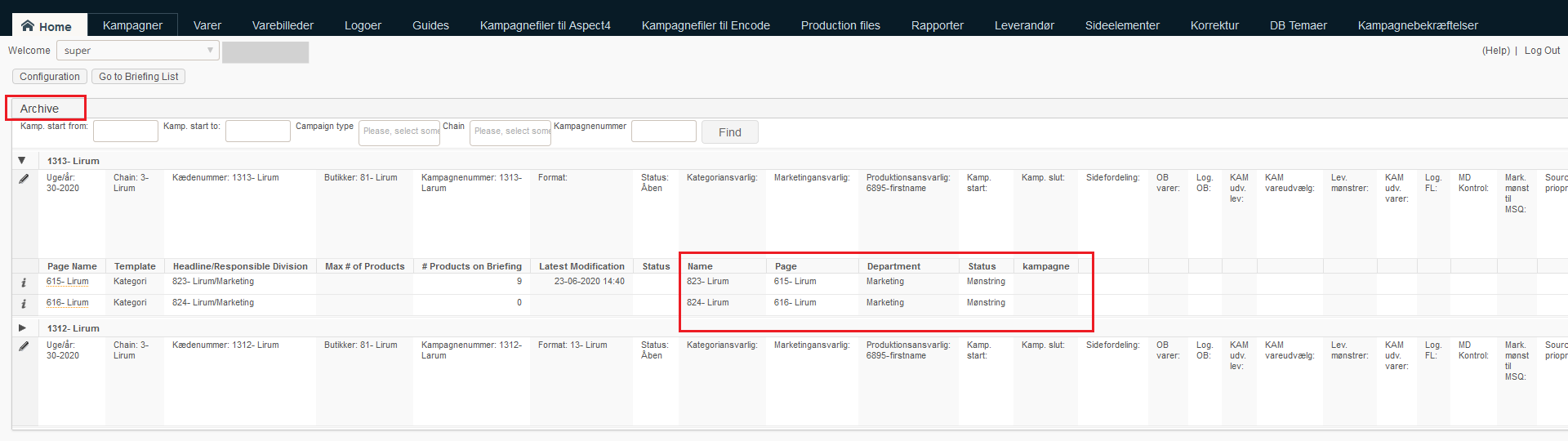Focus the Kamp. start from input
The width and height of the screenshot is (1568, 441).
click(x=126, y=131)
